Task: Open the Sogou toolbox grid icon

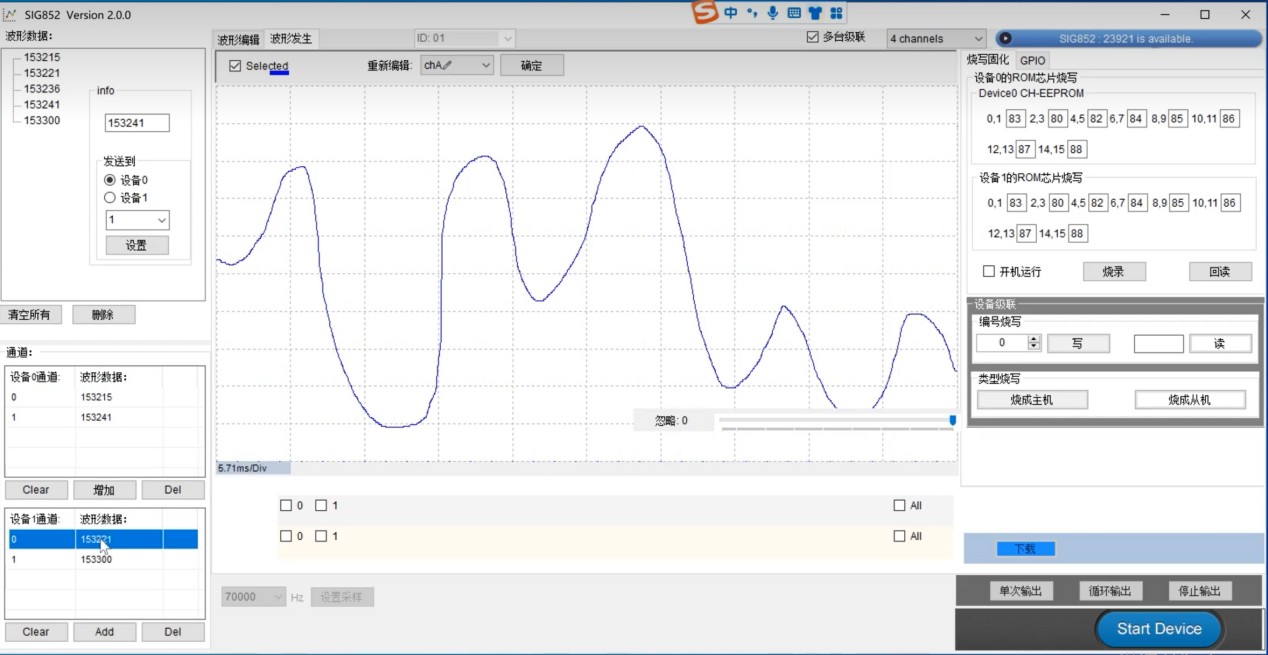Action: 836,13
